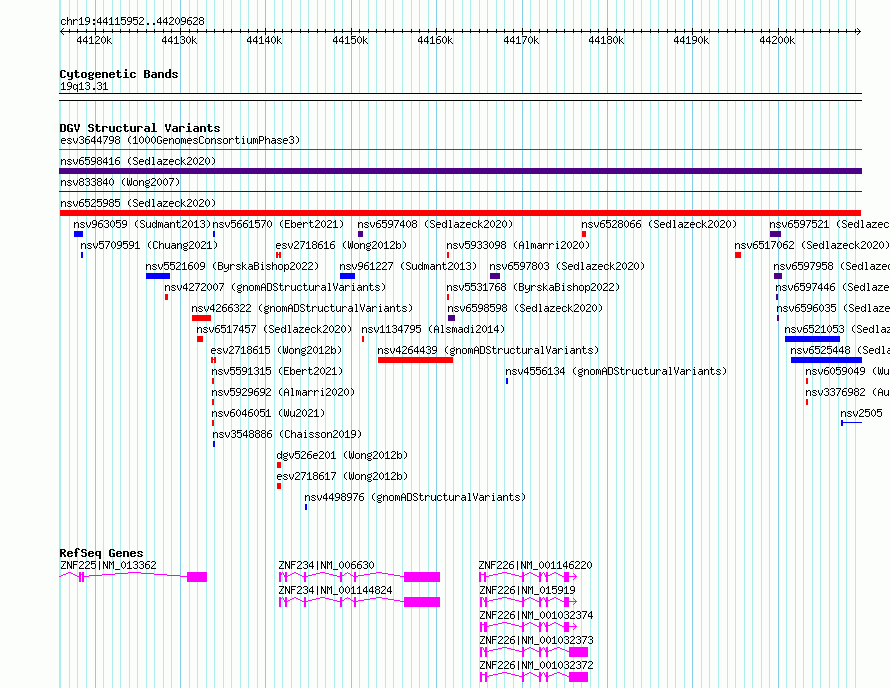The image size is (890, 688).
Task: Select the ZNF234|NM_001144824 transcript label
Action: pos(335,590)
